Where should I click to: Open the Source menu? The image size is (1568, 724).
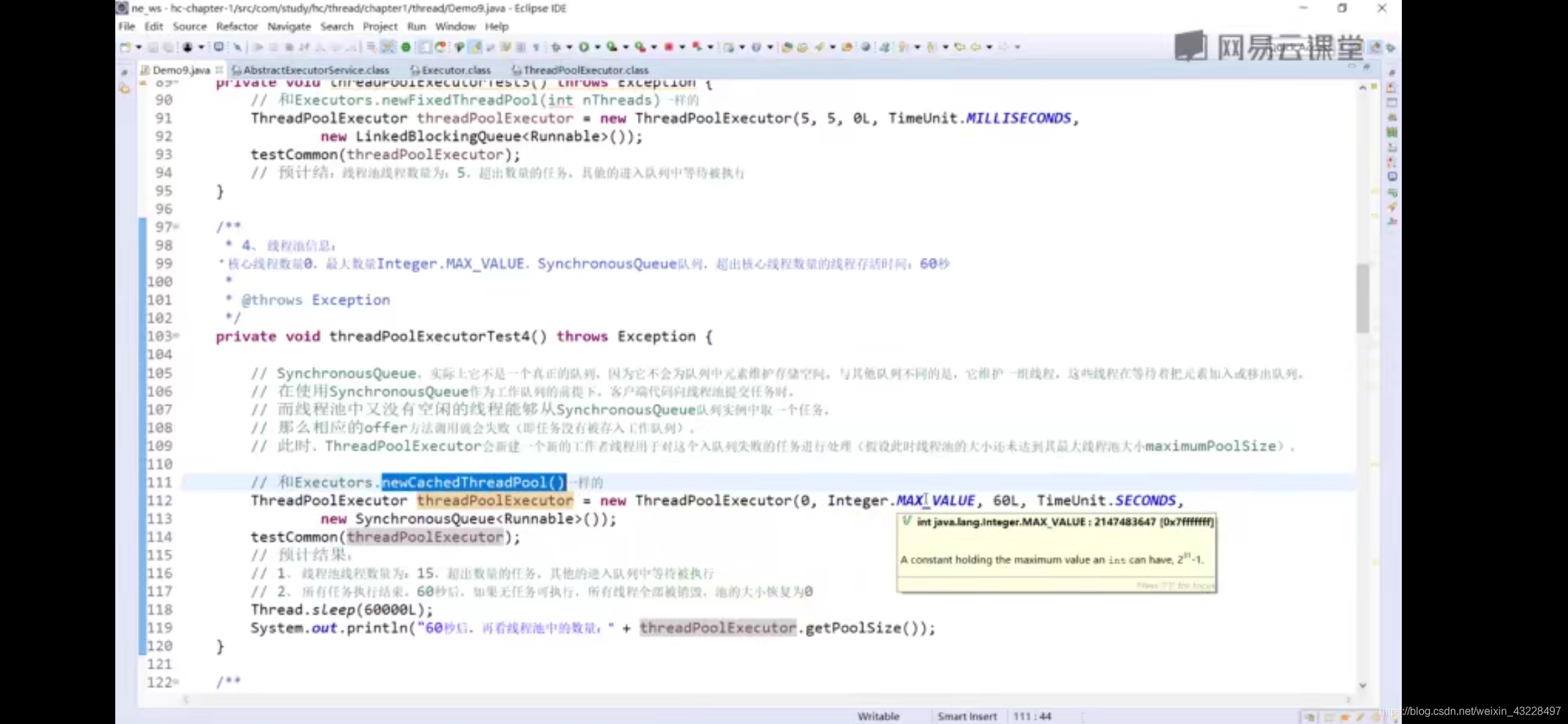coord(190,26)
